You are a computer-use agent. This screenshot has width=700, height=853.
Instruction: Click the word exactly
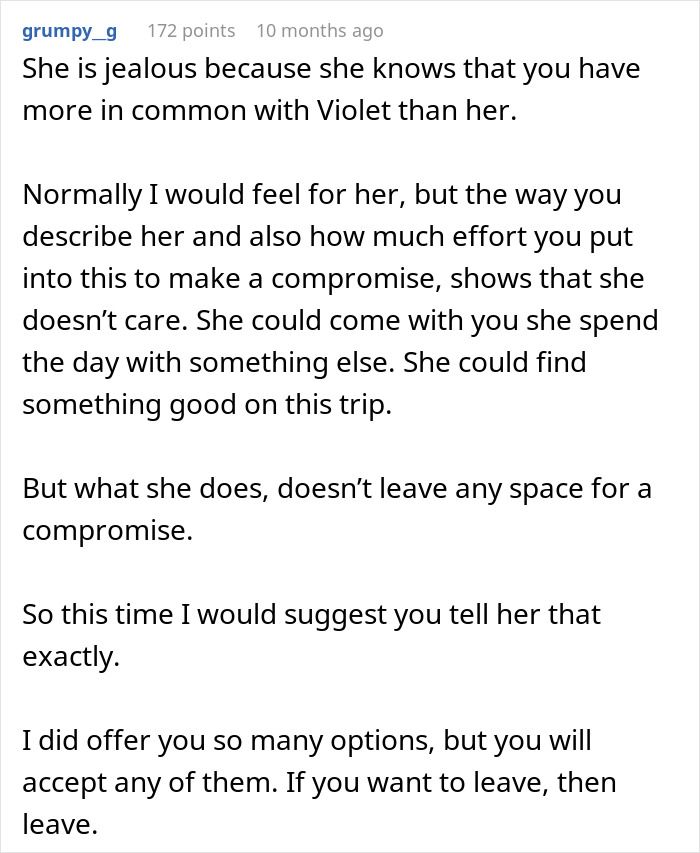[69, 655]
